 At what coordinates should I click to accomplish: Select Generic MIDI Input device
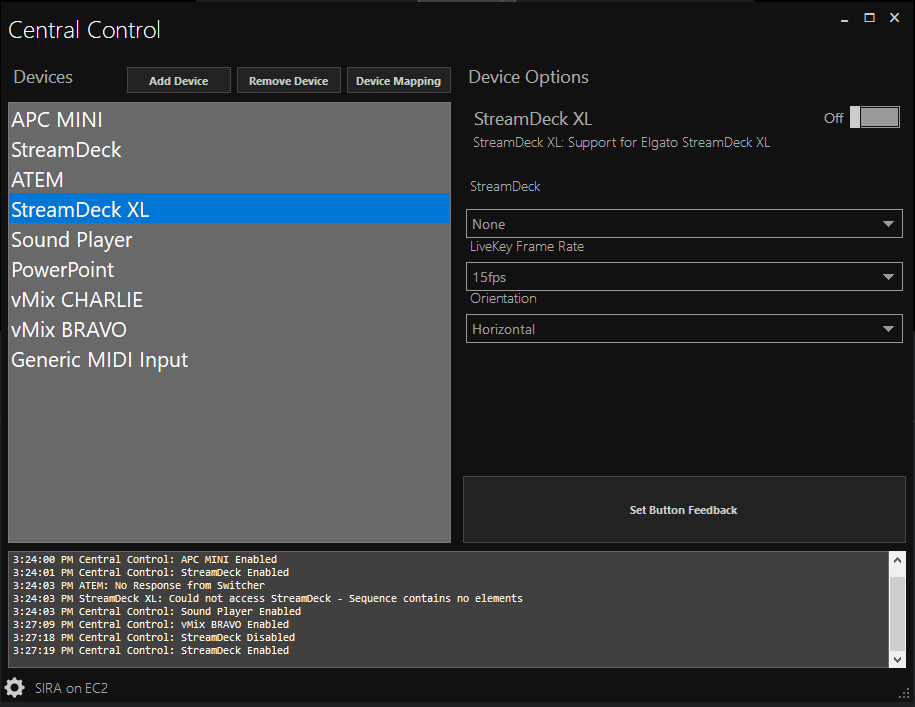[230, 360]
